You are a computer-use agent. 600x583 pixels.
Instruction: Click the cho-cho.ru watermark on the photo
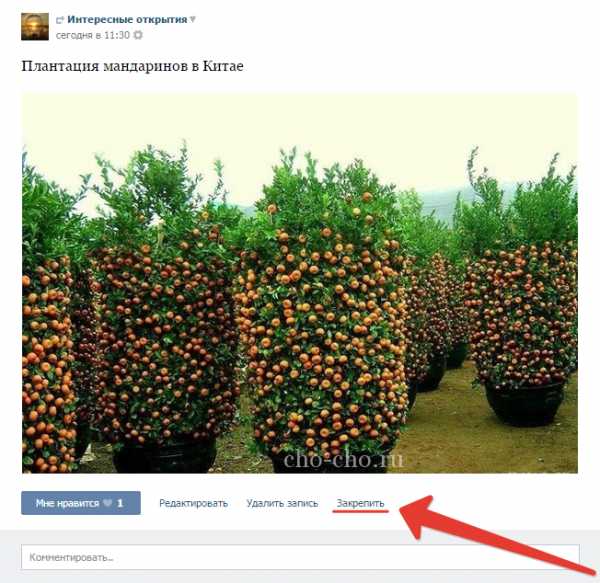[343, 458]
